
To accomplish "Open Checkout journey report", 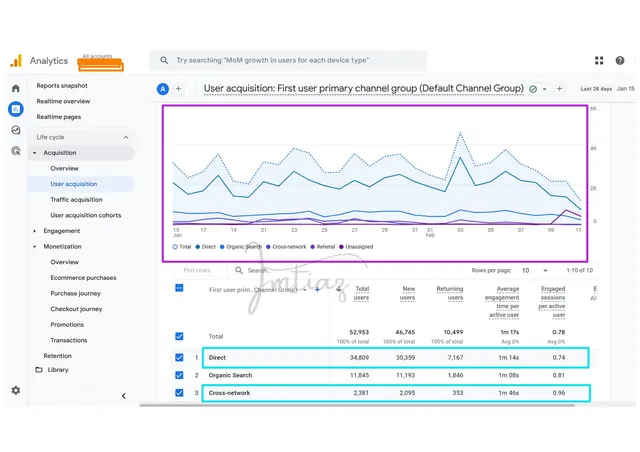I will (x=76, y=309).
